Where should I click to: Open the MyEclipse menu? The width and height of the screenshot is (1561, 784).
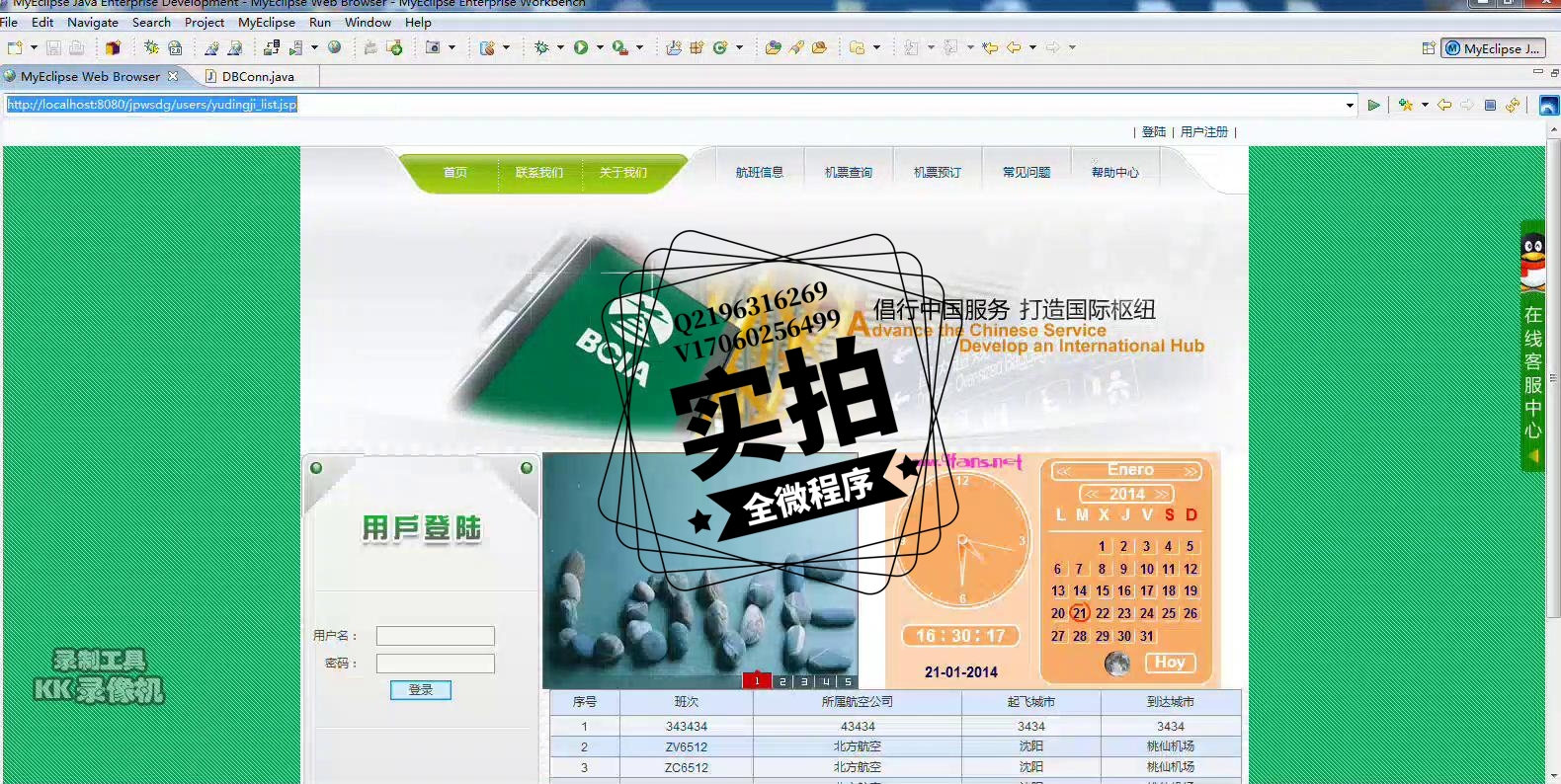267,22
